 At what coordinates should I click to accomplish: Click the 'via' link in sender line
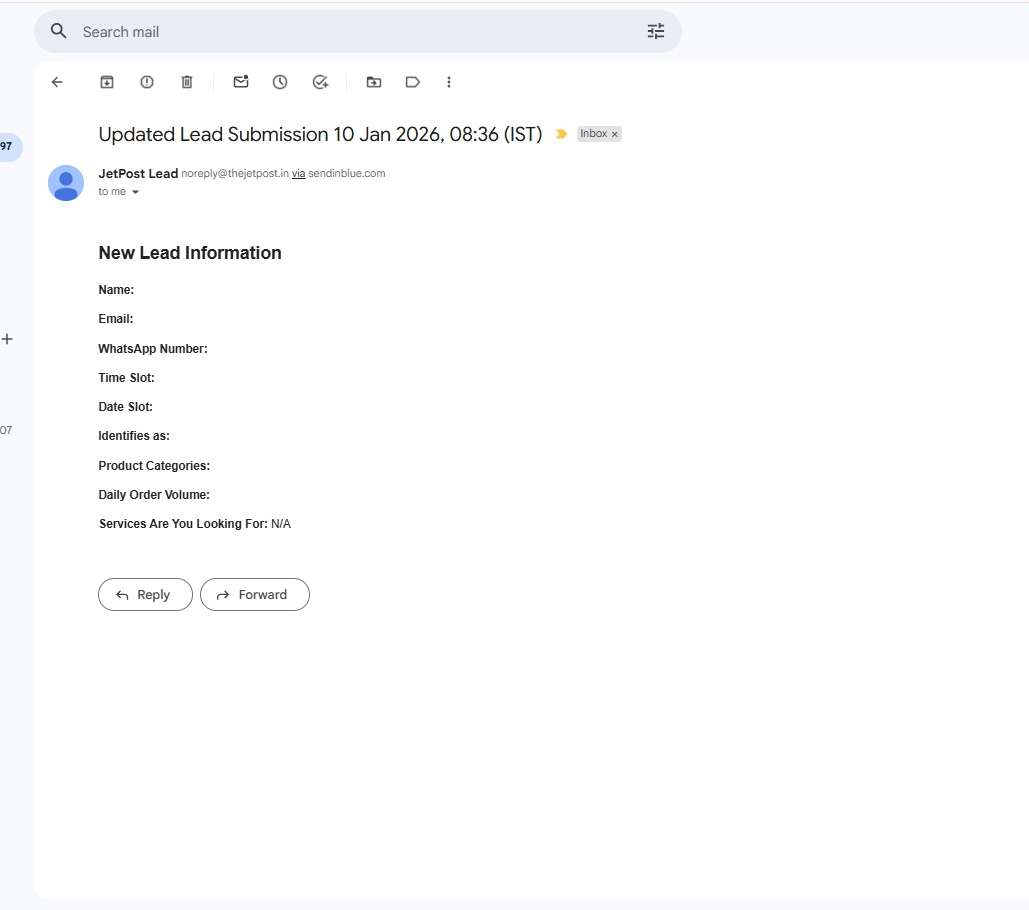click(x=299, y=173)
